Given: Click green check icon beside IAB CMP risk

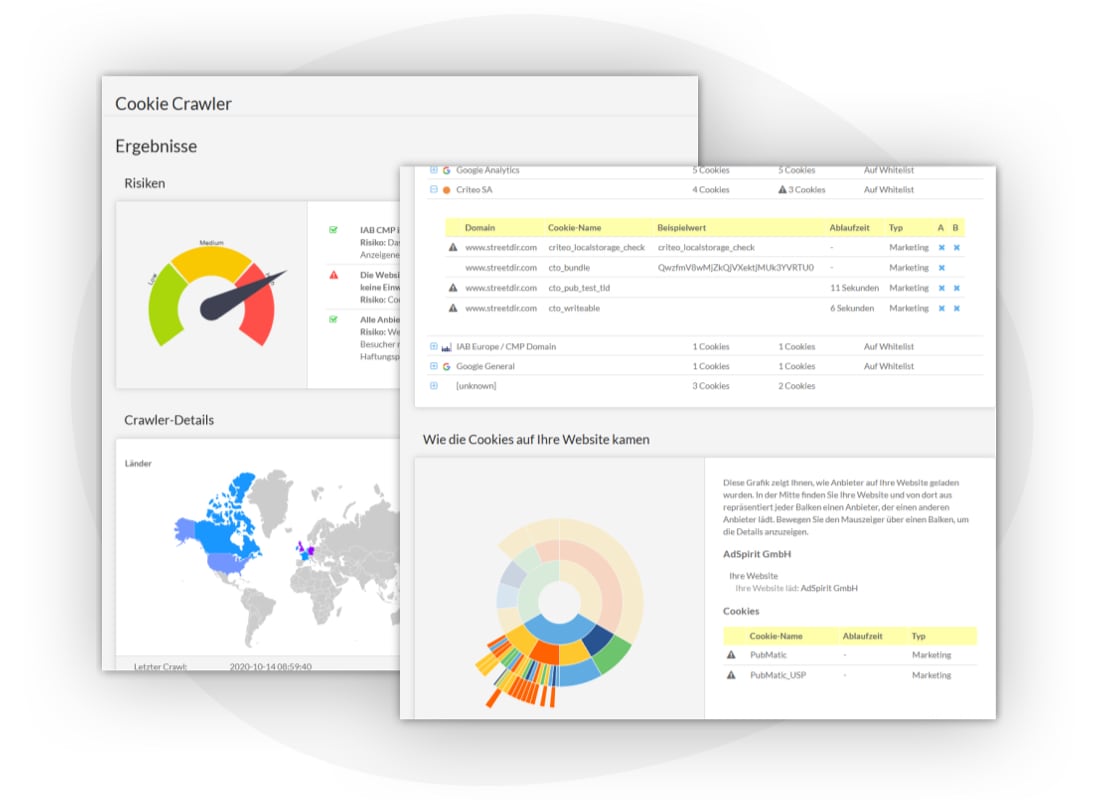Looking at the screenshot, I should [333, 230].
